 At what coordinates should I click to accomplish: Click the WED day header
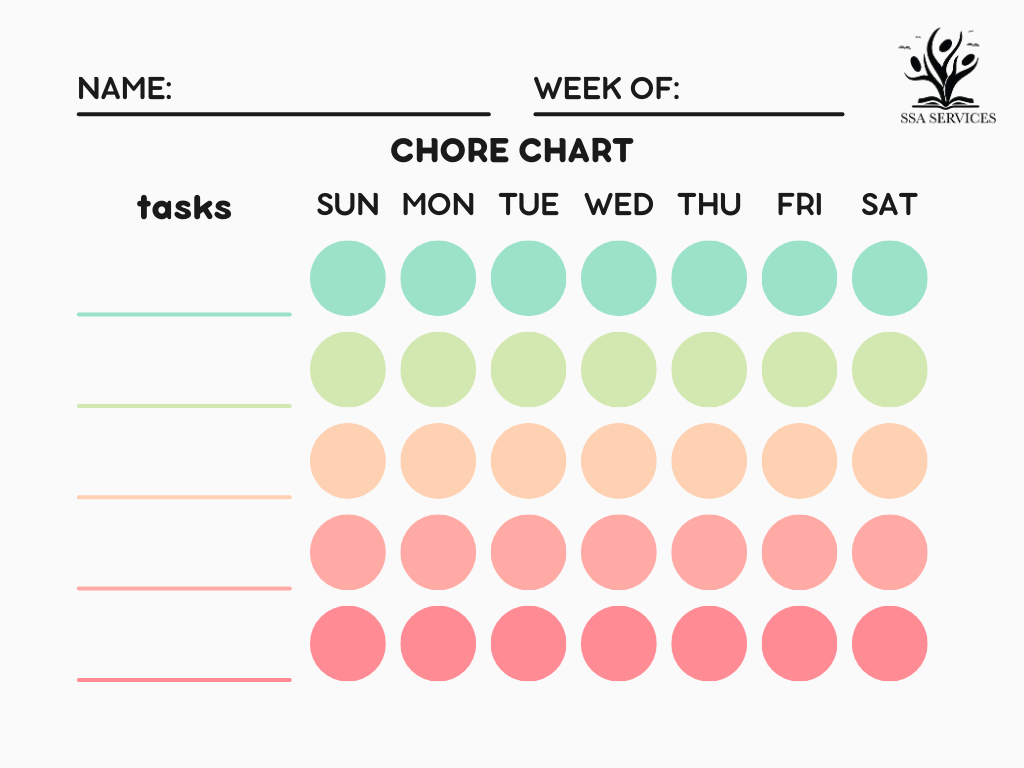click(619, 205)
